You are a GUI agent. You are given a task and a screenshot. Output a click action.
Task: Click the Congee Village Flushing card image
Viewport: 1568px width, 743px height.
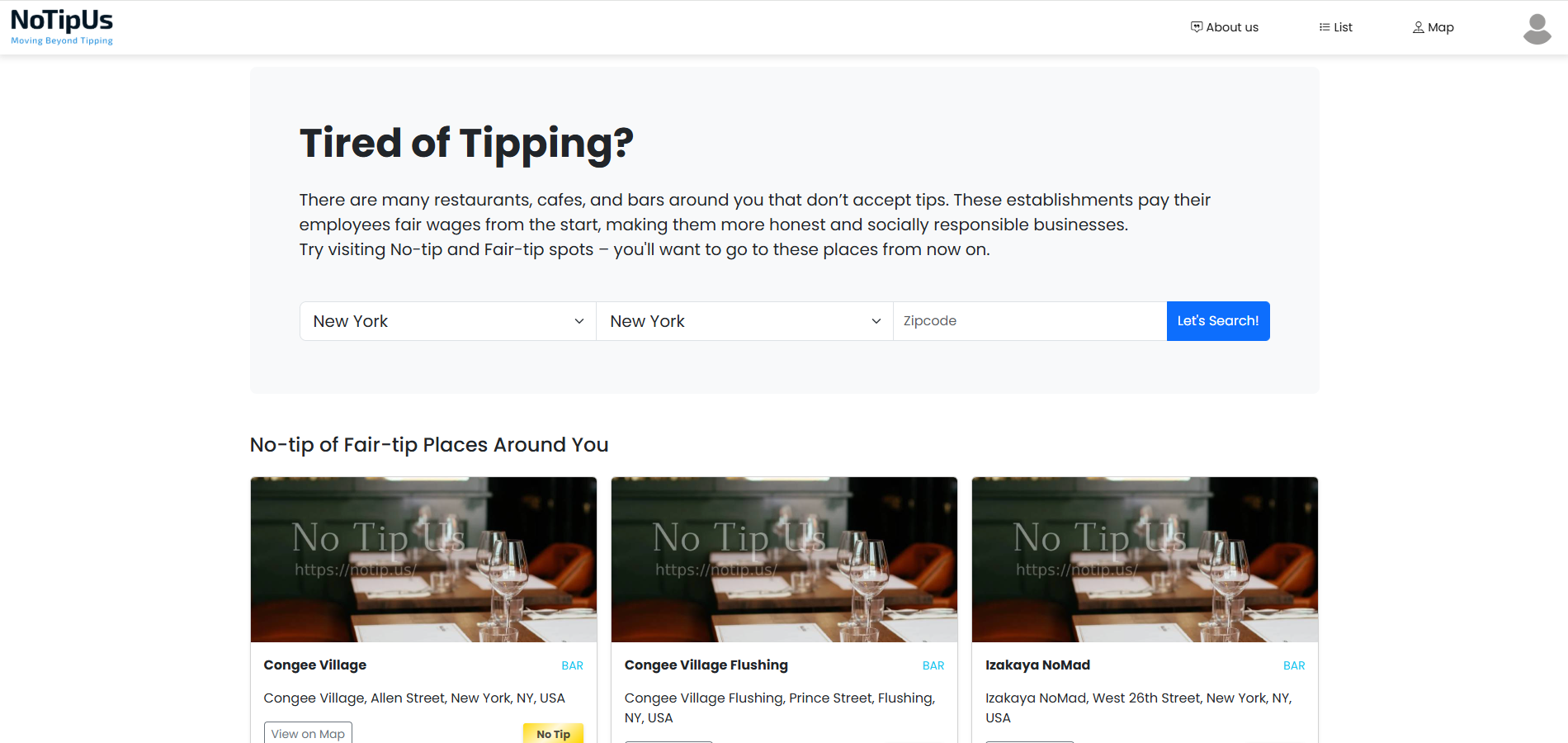[x=784, y=560]
